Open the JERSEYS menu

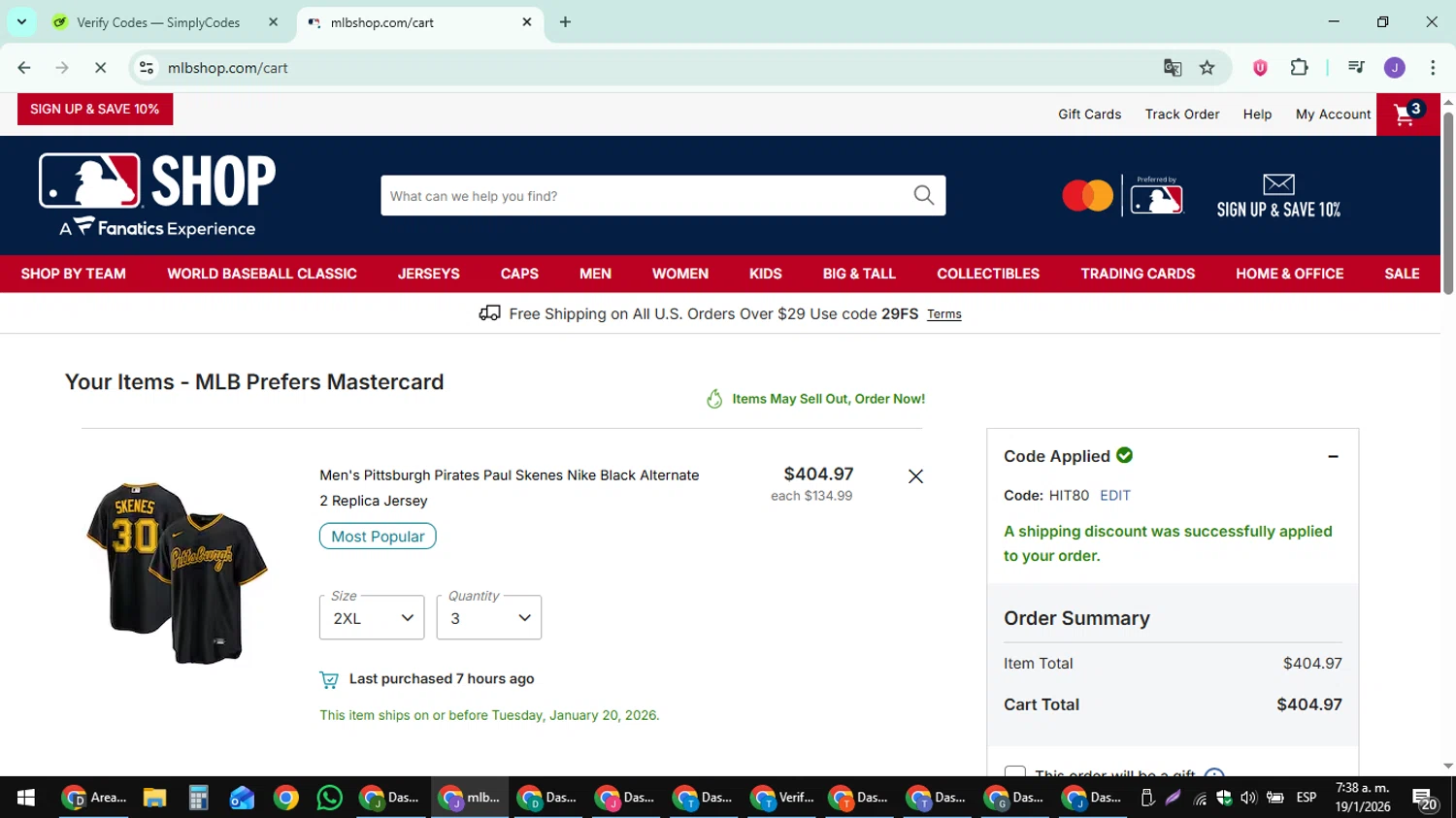(429, 274)
